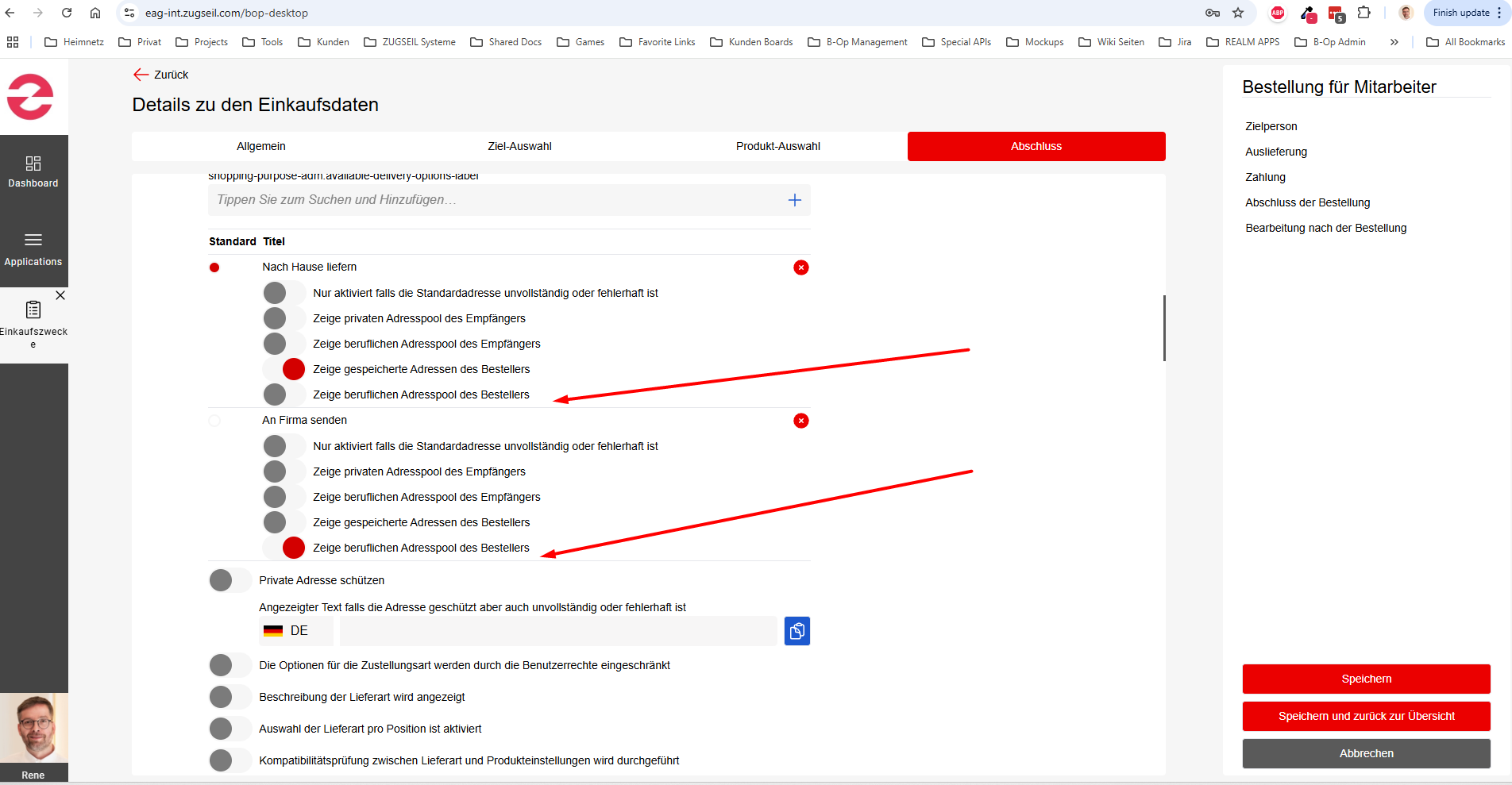This screenshot has height=785, width=1512.
Task: Open the Kunden Boards bookmark folder
Action: click(x=751, y=42)
